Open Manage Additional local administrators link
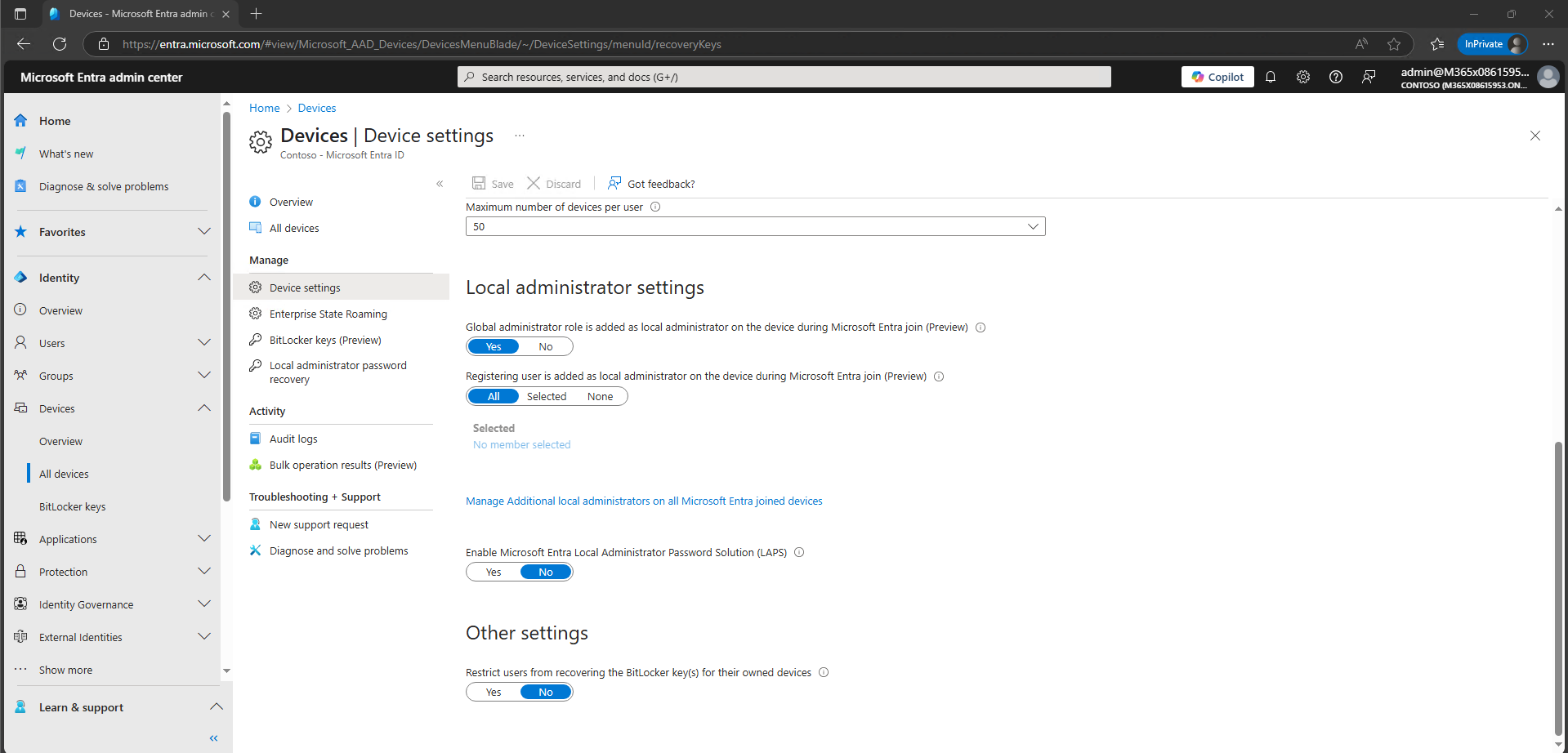1568x753 pixels. [644, 501]
